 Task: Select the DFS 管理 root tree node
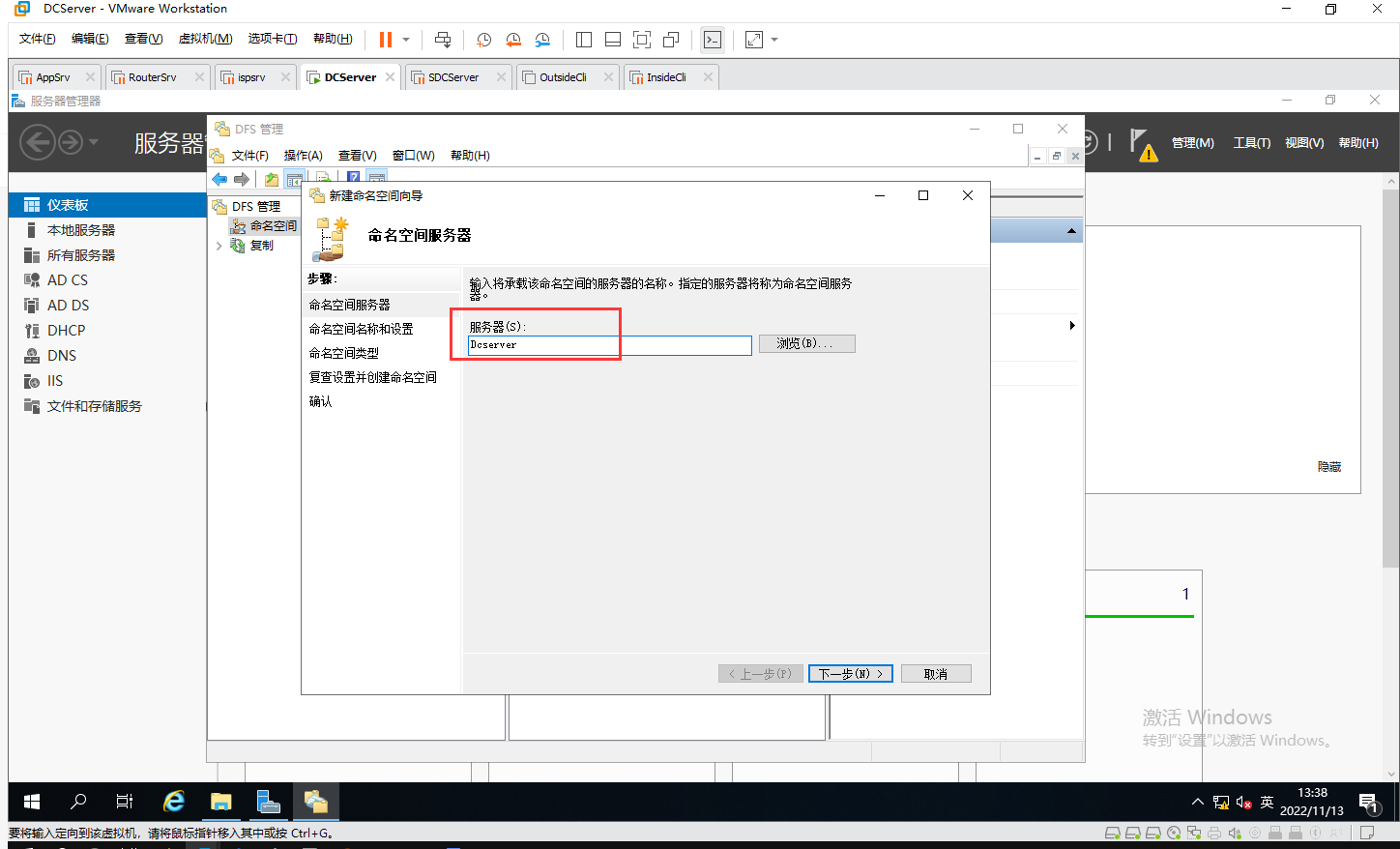pos(256,206)
